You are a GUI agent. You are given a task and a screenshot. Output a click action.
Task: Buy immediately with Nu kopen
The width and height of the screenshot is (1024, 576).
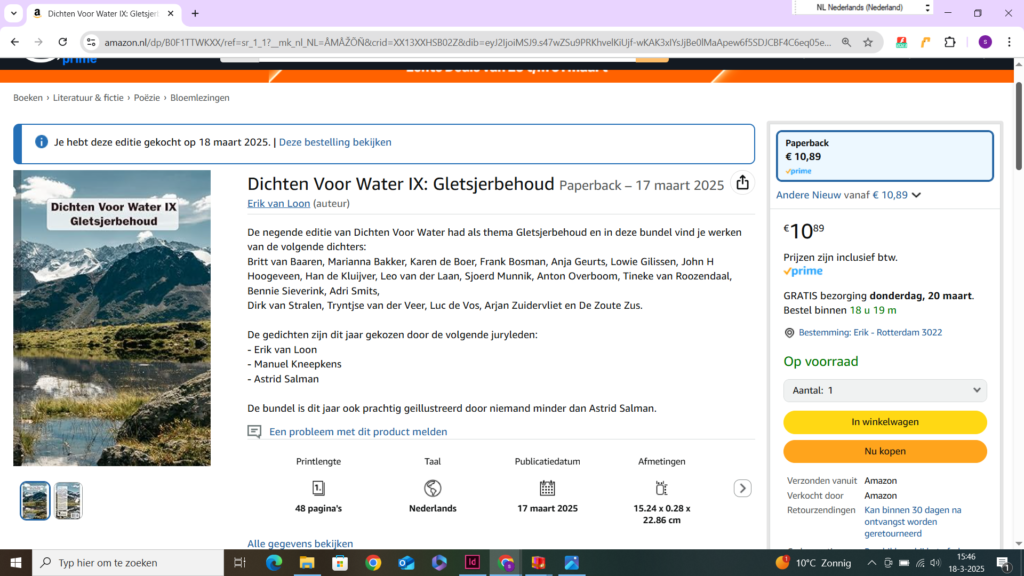[885, 451]
